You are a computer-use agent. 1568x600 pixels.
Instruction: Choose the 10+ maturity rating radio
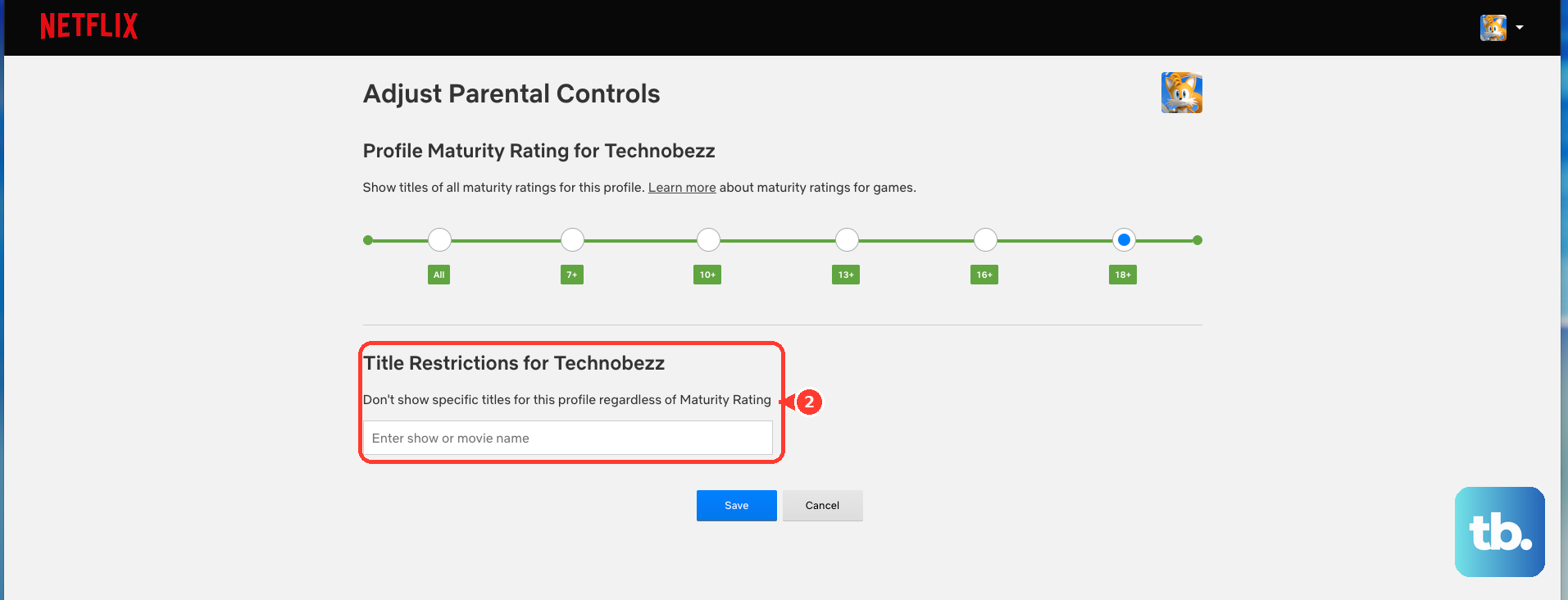(x=708, y=240)
